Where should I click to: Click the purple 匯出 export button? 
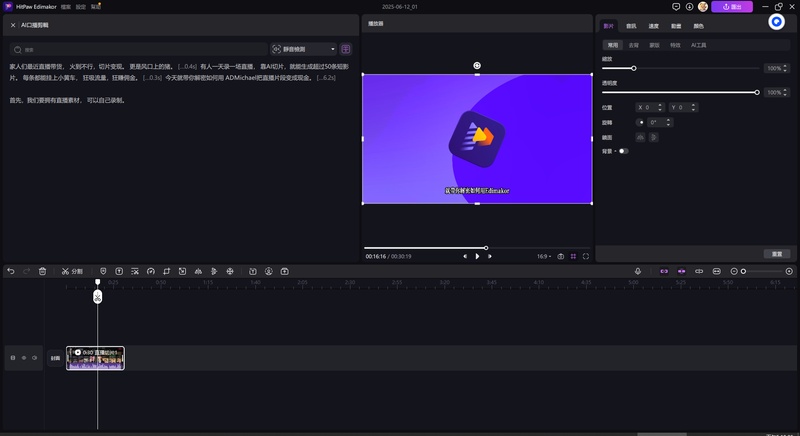point(732,7)
